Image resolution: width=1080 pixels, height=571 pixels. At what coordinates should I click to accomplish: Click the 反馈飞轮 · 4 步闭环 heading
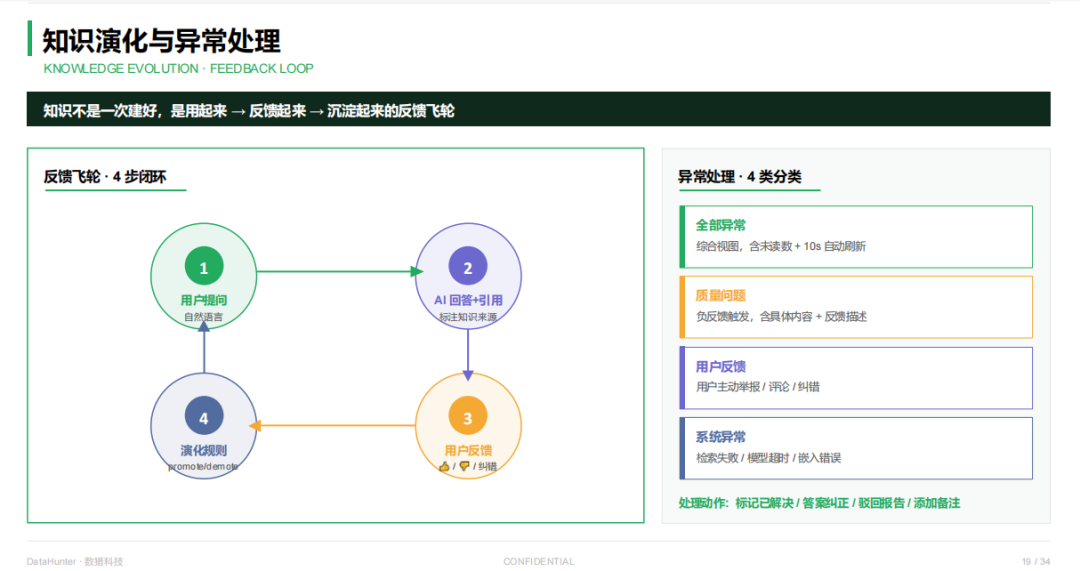pos(105,177)
